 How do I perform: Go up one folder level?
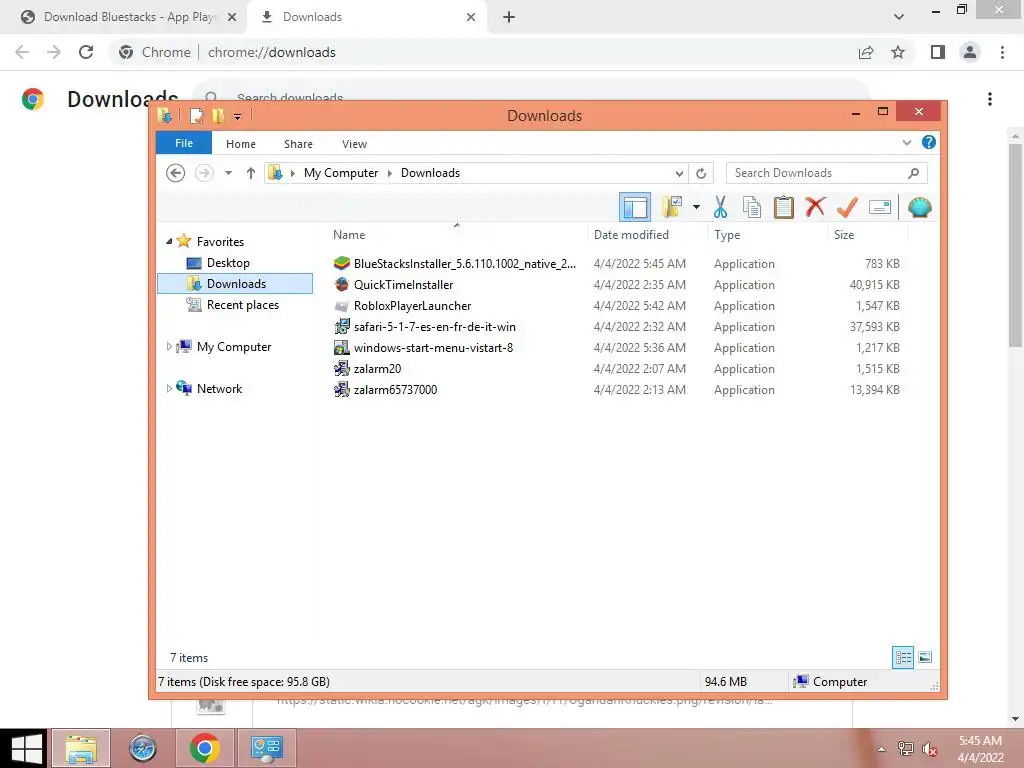coord(251,173)
